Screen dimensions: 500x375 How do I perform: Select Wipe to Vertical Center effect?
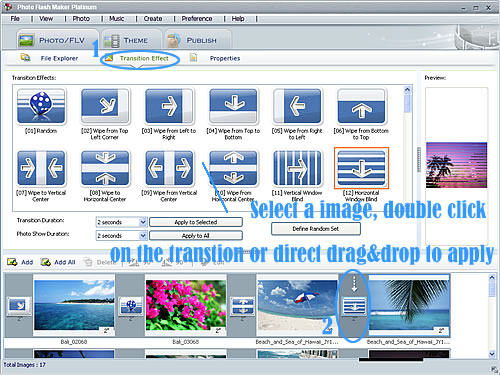41,168
